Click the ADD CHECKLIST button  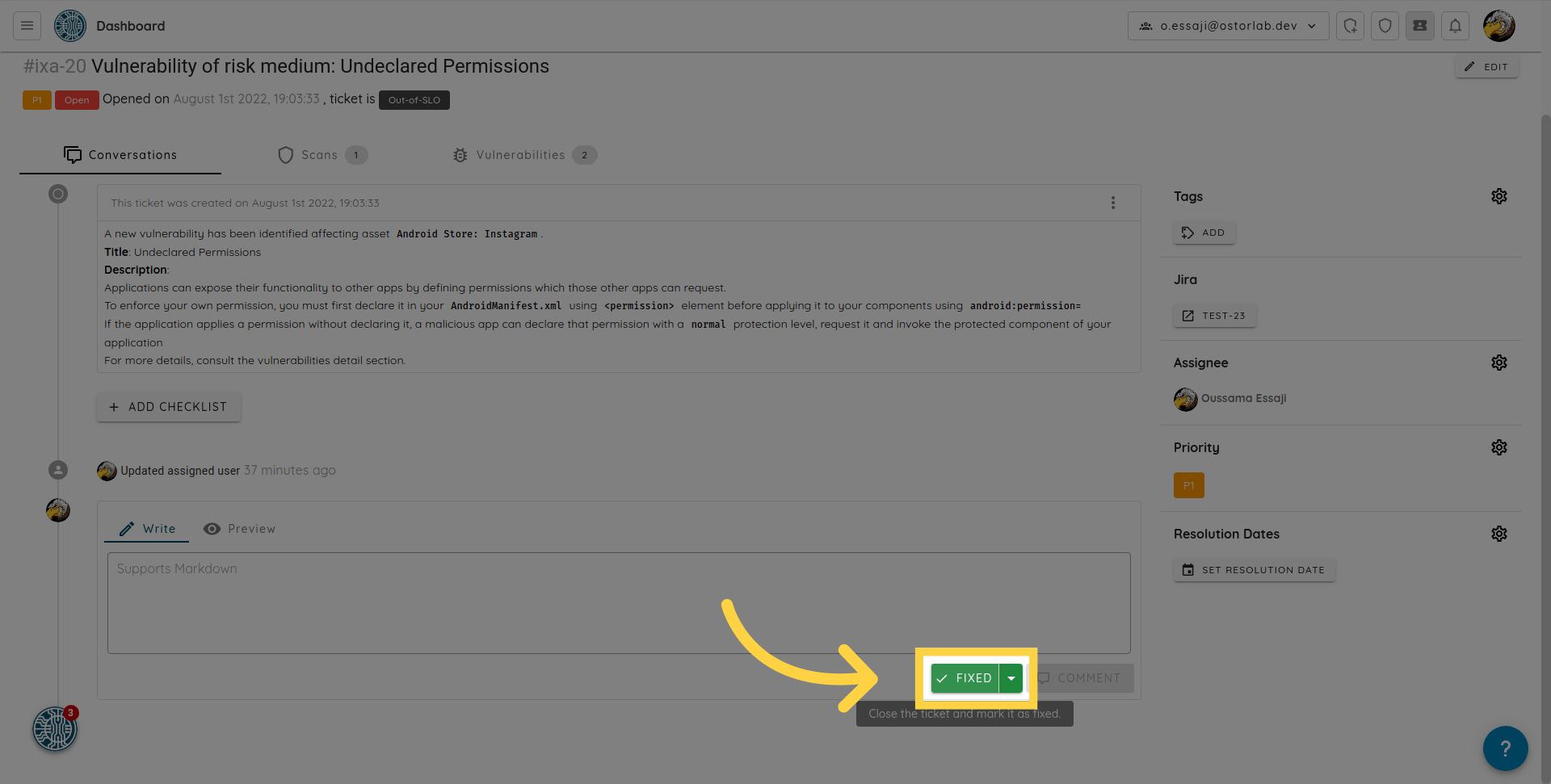[169, 407]
